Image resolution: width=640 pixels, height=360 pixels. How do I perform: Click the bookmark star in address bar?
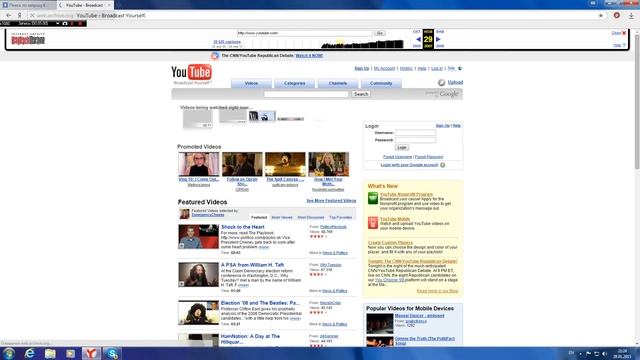[601, 16]
